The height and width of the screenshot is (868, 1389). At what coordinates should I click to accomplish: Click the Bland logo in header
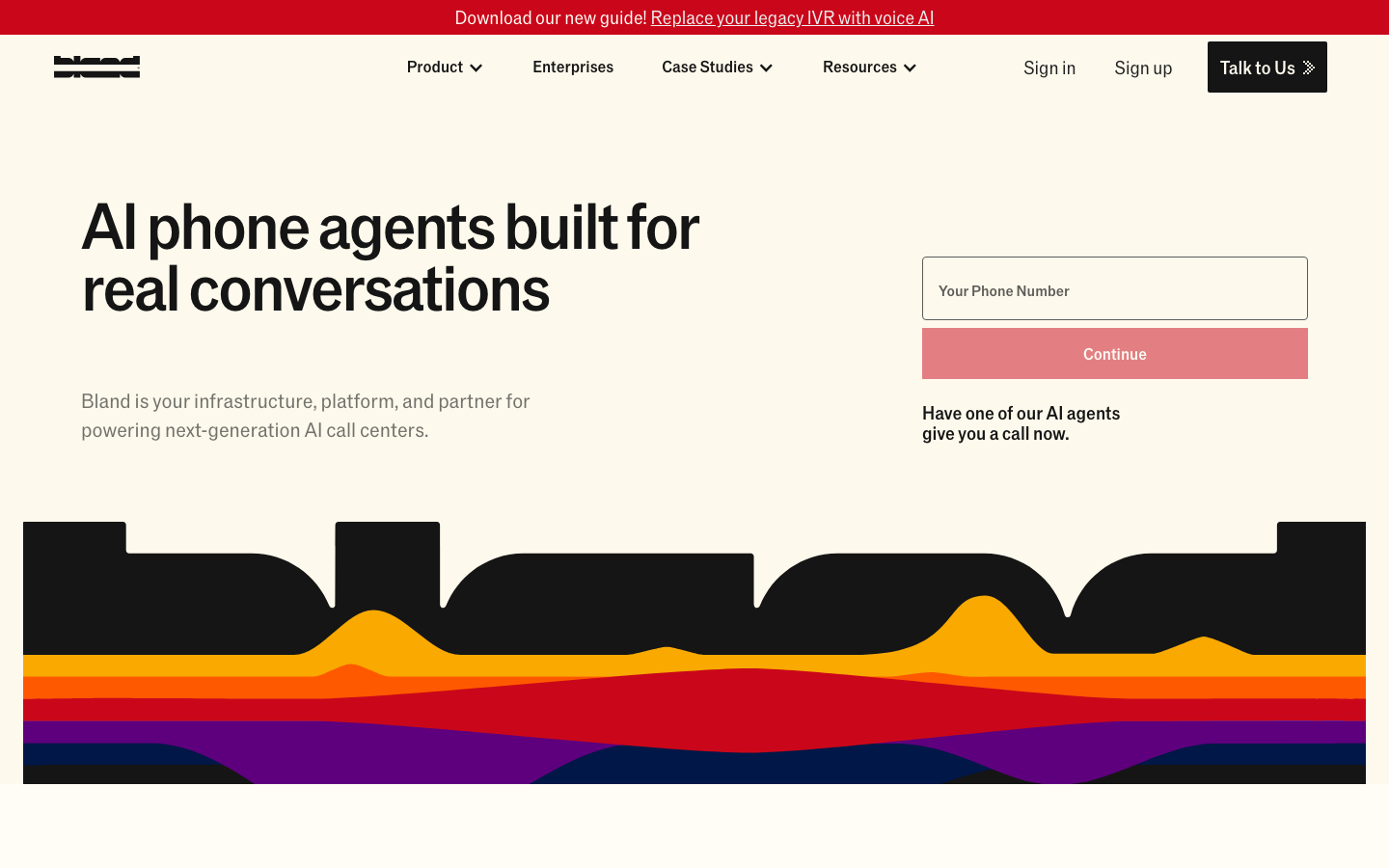coord(96,67)
